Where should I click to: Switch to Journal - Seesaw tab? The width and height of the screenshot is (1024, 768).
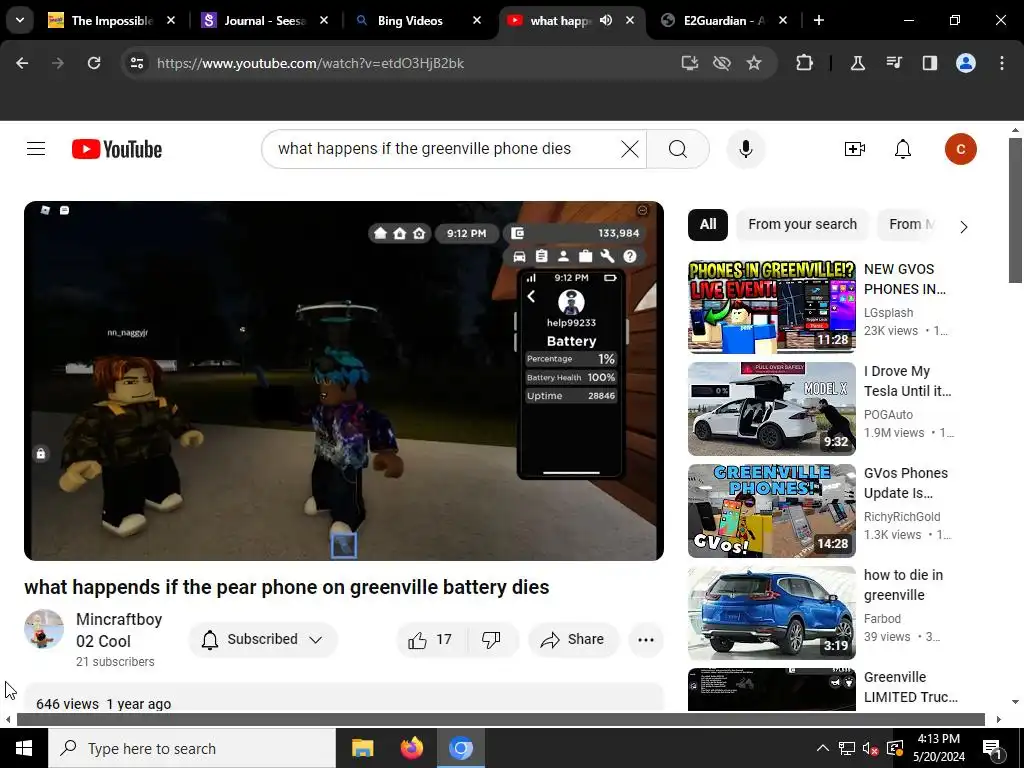[264, 20]
